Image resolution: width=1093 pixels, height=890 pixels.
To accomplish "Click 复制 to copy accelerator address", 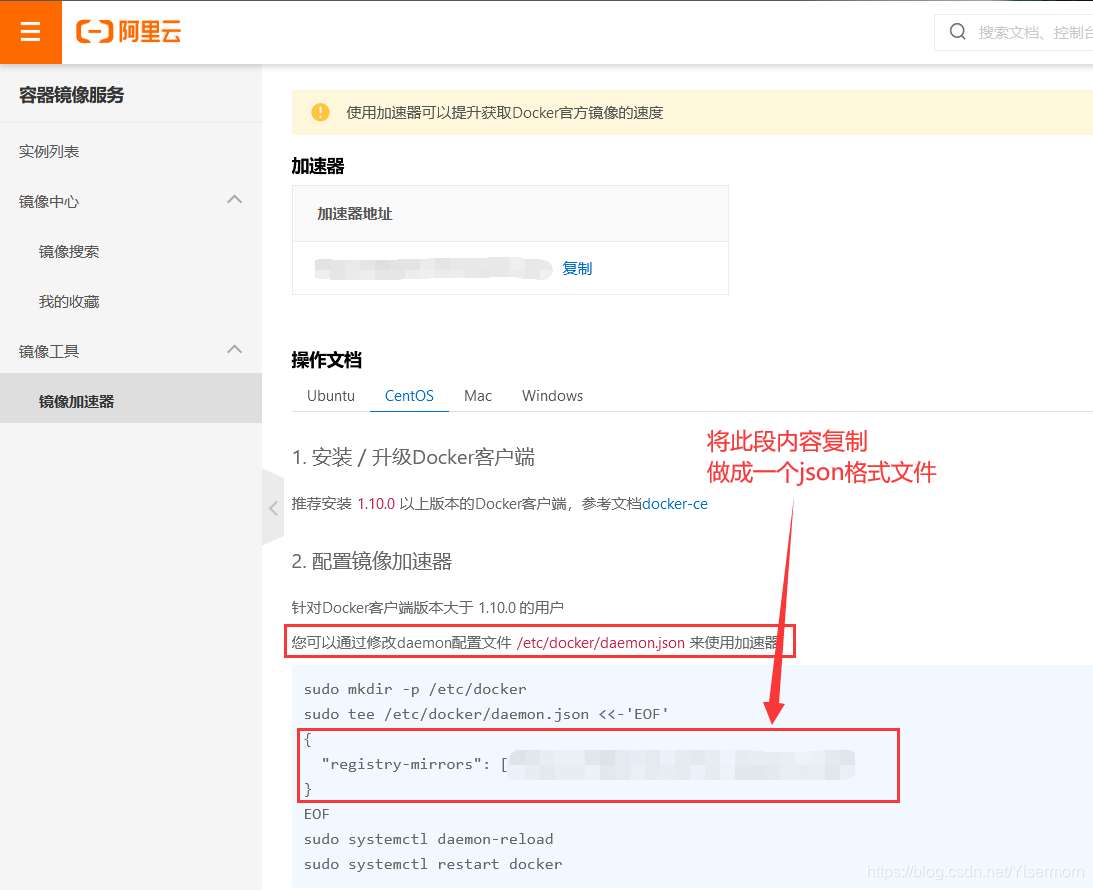I will click(577, 268).
